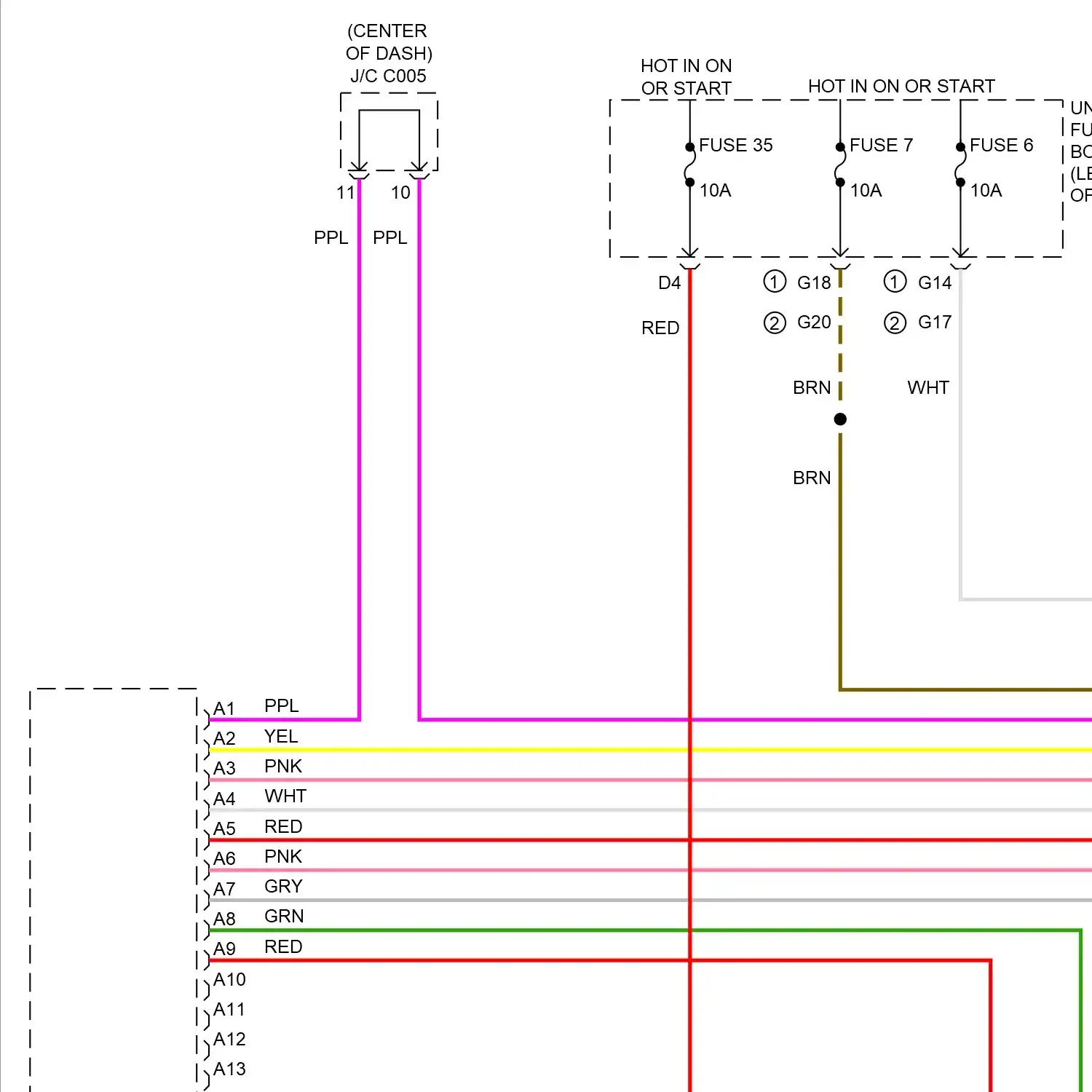Screen dimensions: 1092x1092
Task: Click the WHT label below G17
Action: [x=928, y=388]
